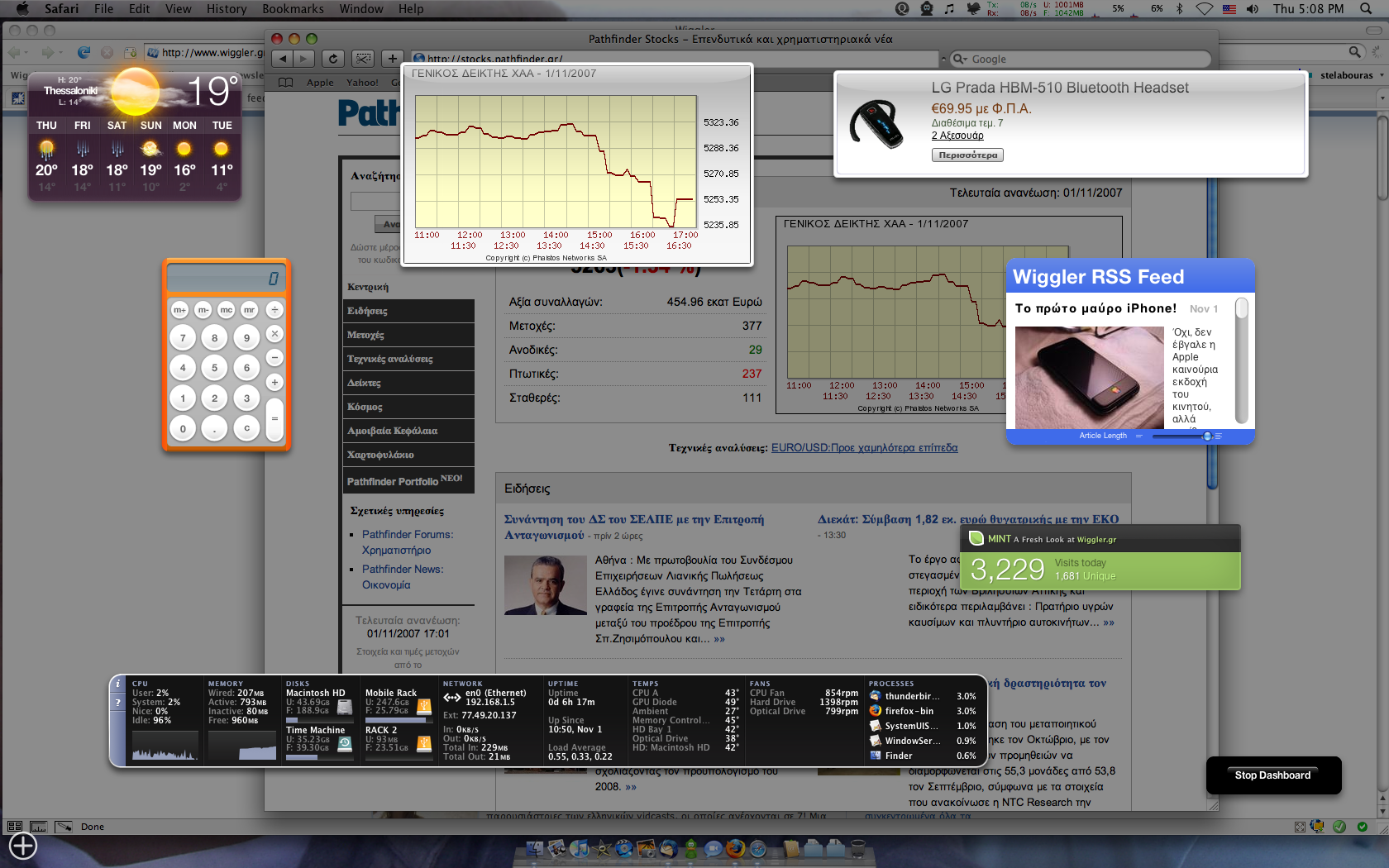Open the Pathfinder News: Οικονομία link
This screenshot has height=868, width=1389.
(x=402, y=577)
